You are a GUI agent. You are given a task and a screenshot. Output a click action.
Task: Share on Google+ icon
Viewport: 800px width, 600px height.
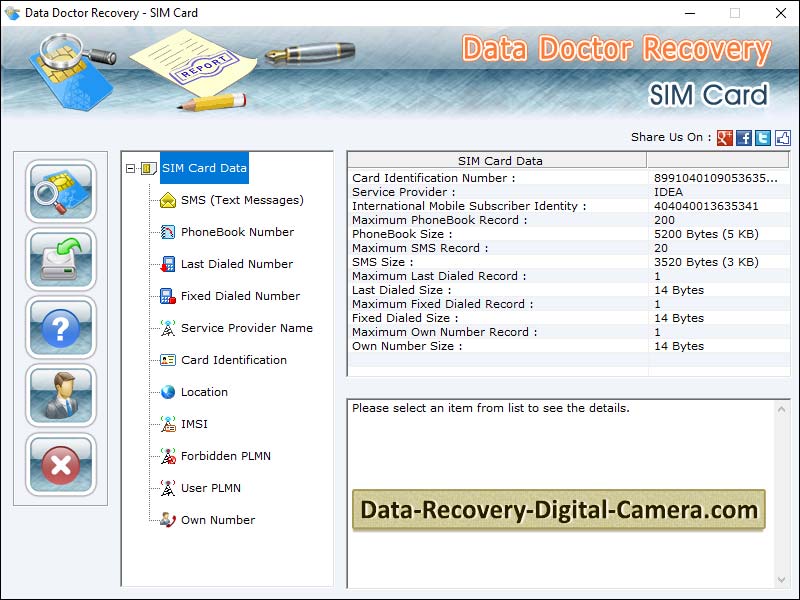click(x=723, y=138)
